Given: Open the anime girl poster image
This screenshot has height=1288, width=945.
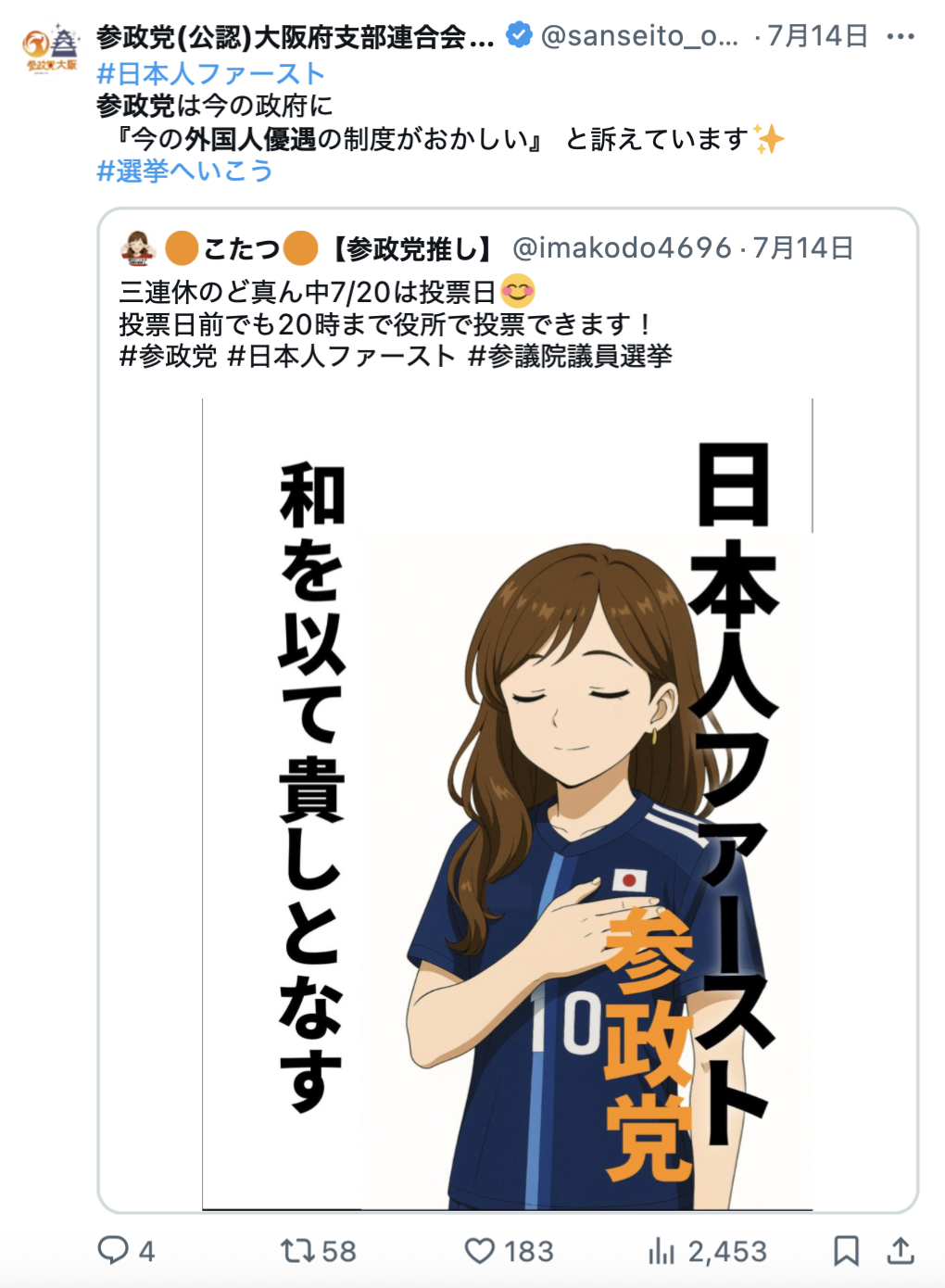Looking at the screenshot, I should coord(508,804).
